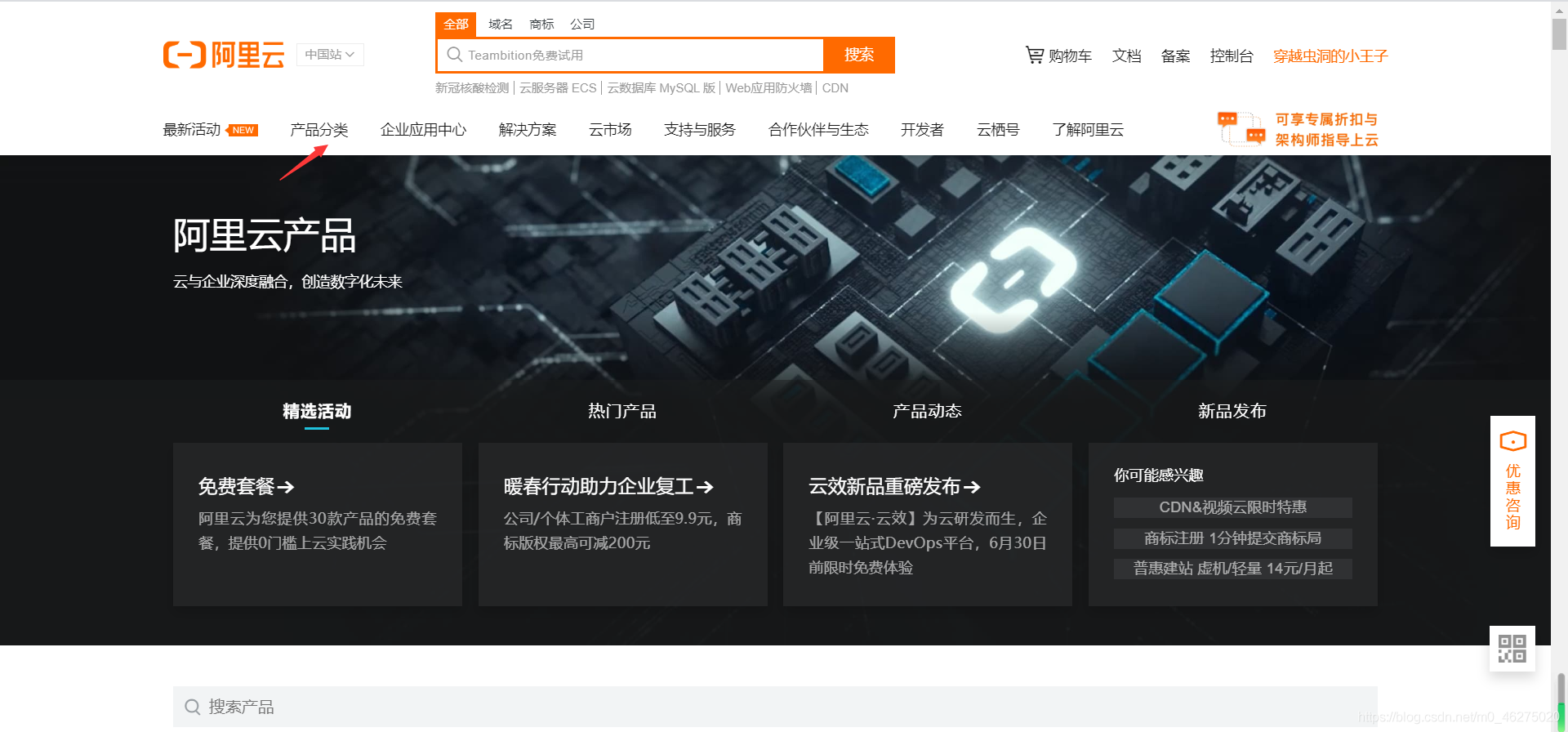Screen dimensions: 1568x732
Task: Select the 公司 search tab
Action: [x=582, y=25]
